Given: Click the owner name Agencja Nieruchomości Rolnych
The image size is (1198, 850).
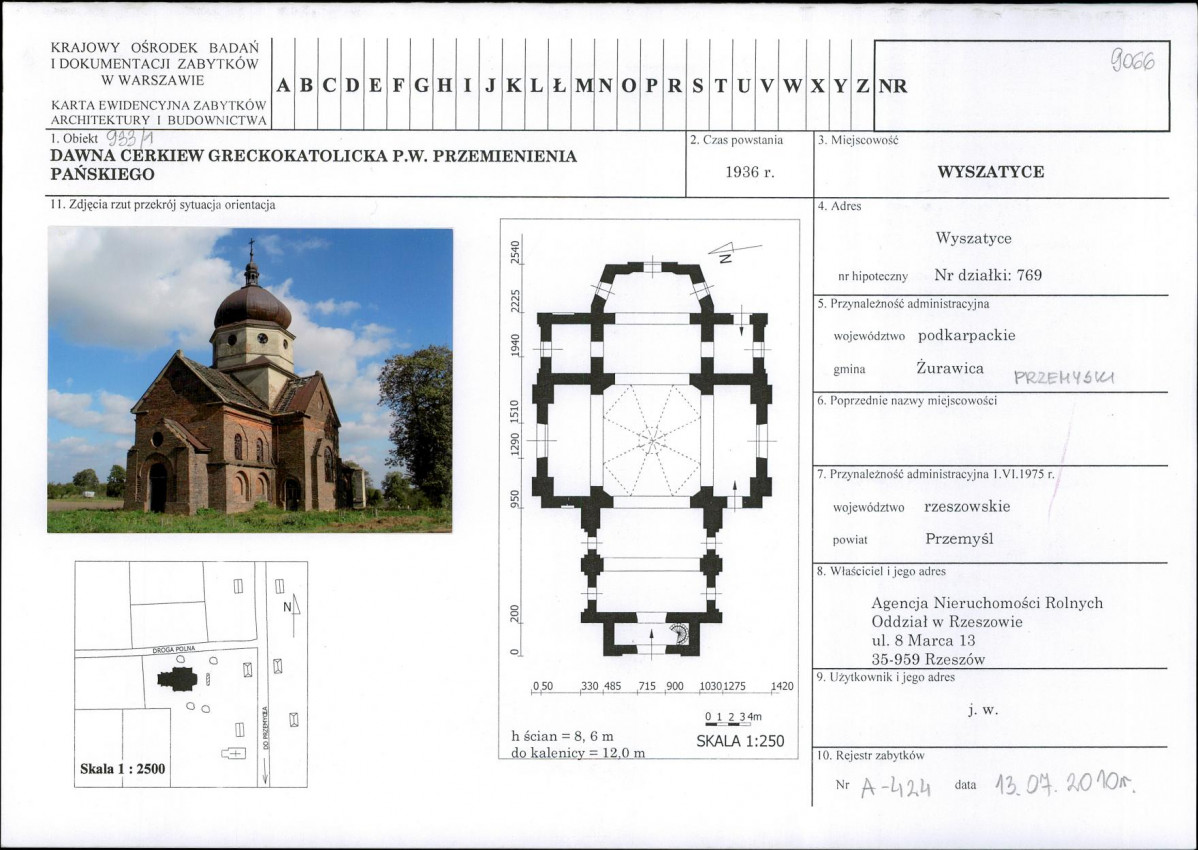Looking at the screenshot, I should [x=986, y=603].
